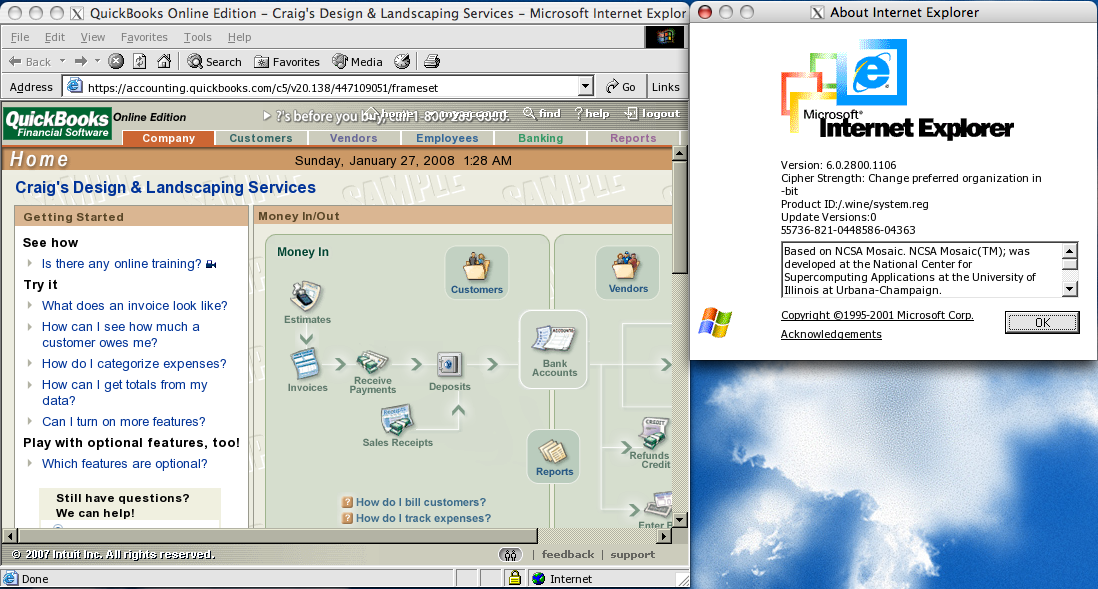Screen dimensions: 1098x589
Task: Open the address bar dropdown arrow
Action: point(586,86)
